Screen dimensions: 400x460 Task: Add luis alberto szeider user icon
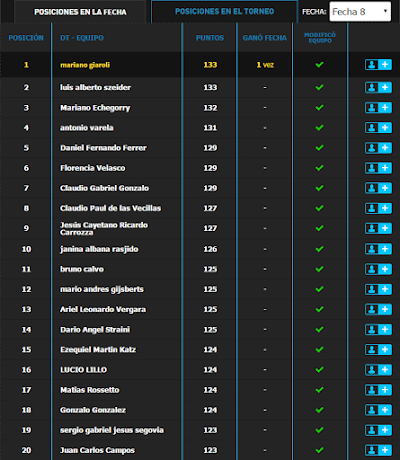coord(378,87)
